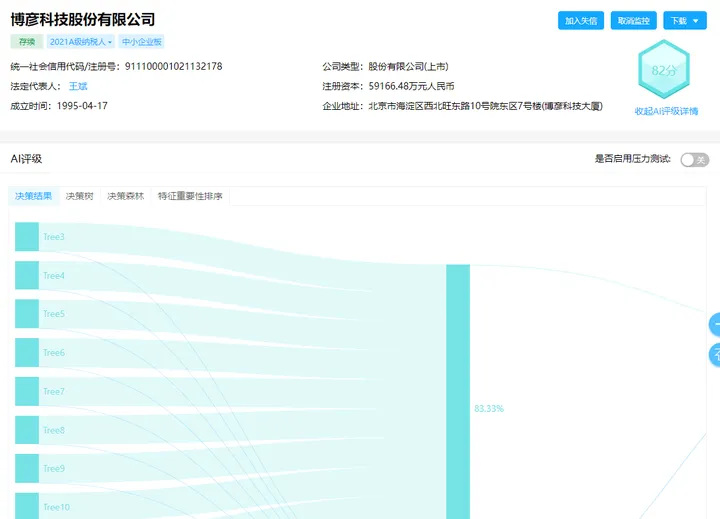Image resolution: width=720 pixels, height=519 pixels.
Task: Enable the 压力测试 toggle switch
Action: 694,159
